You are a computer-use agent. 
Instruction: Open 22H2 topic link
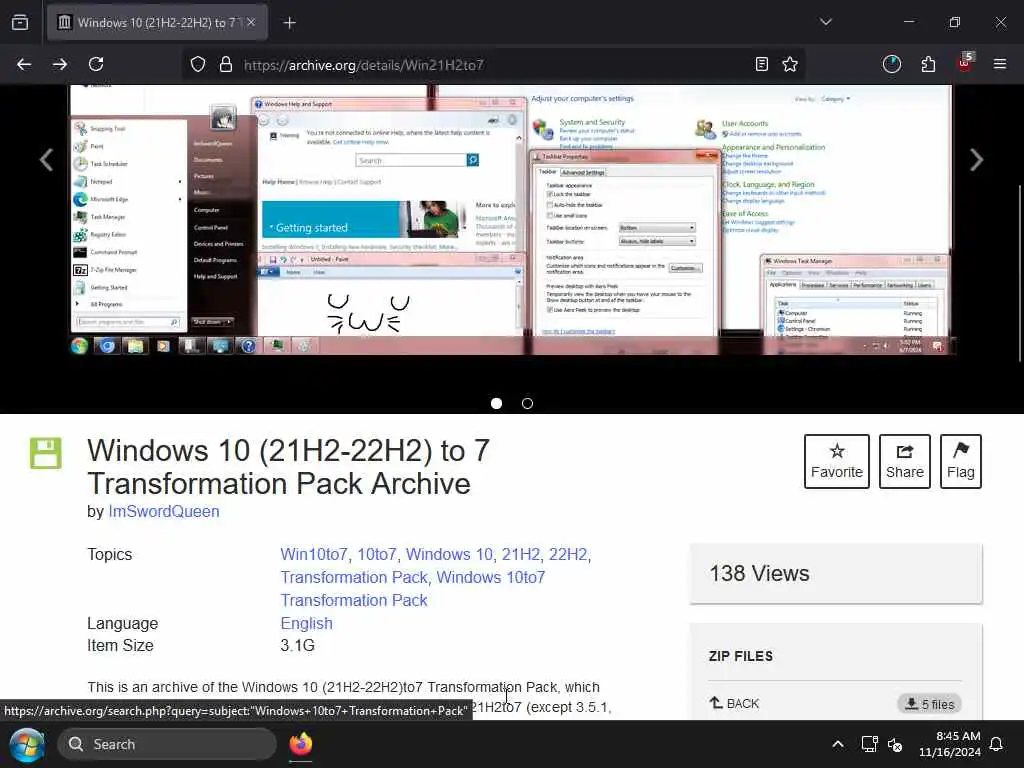pos(568,554)
